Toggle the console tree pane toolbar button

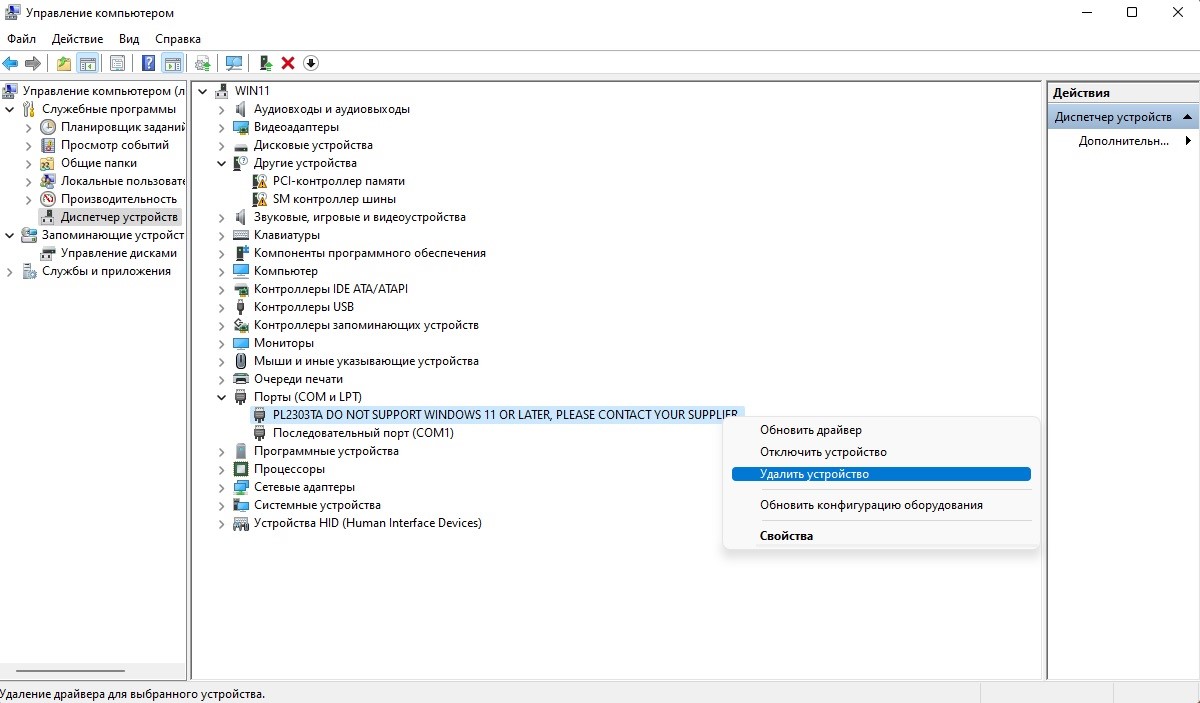point(88,64)
